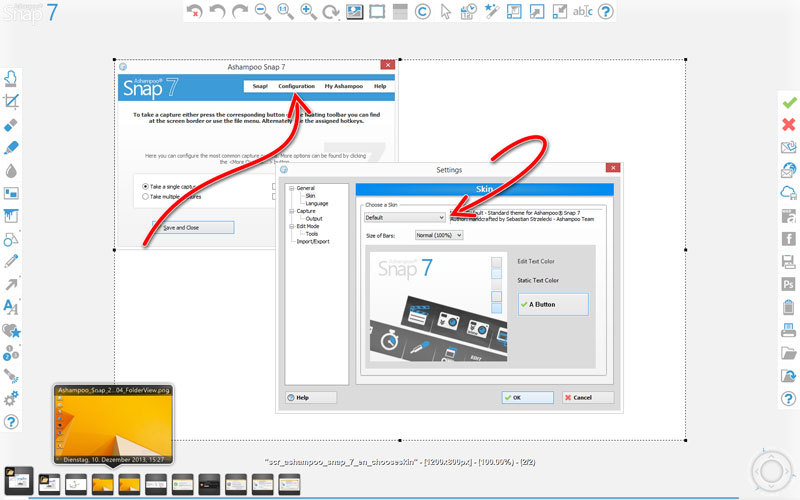Image resolution: width=800 pixels, height=500 pixels.
Task: Select the Arrow drawing tool
Action: point(11,284)
